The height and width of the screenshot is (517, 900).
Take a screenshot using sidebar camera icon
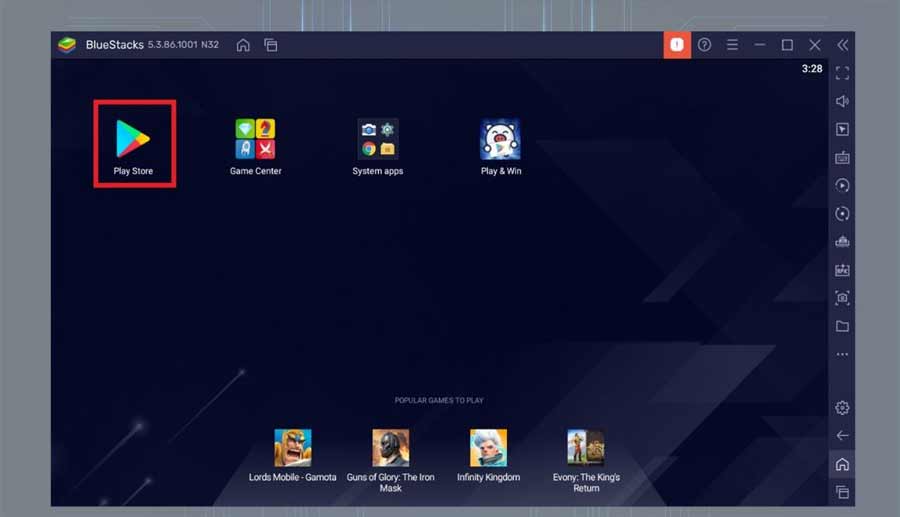842,298
